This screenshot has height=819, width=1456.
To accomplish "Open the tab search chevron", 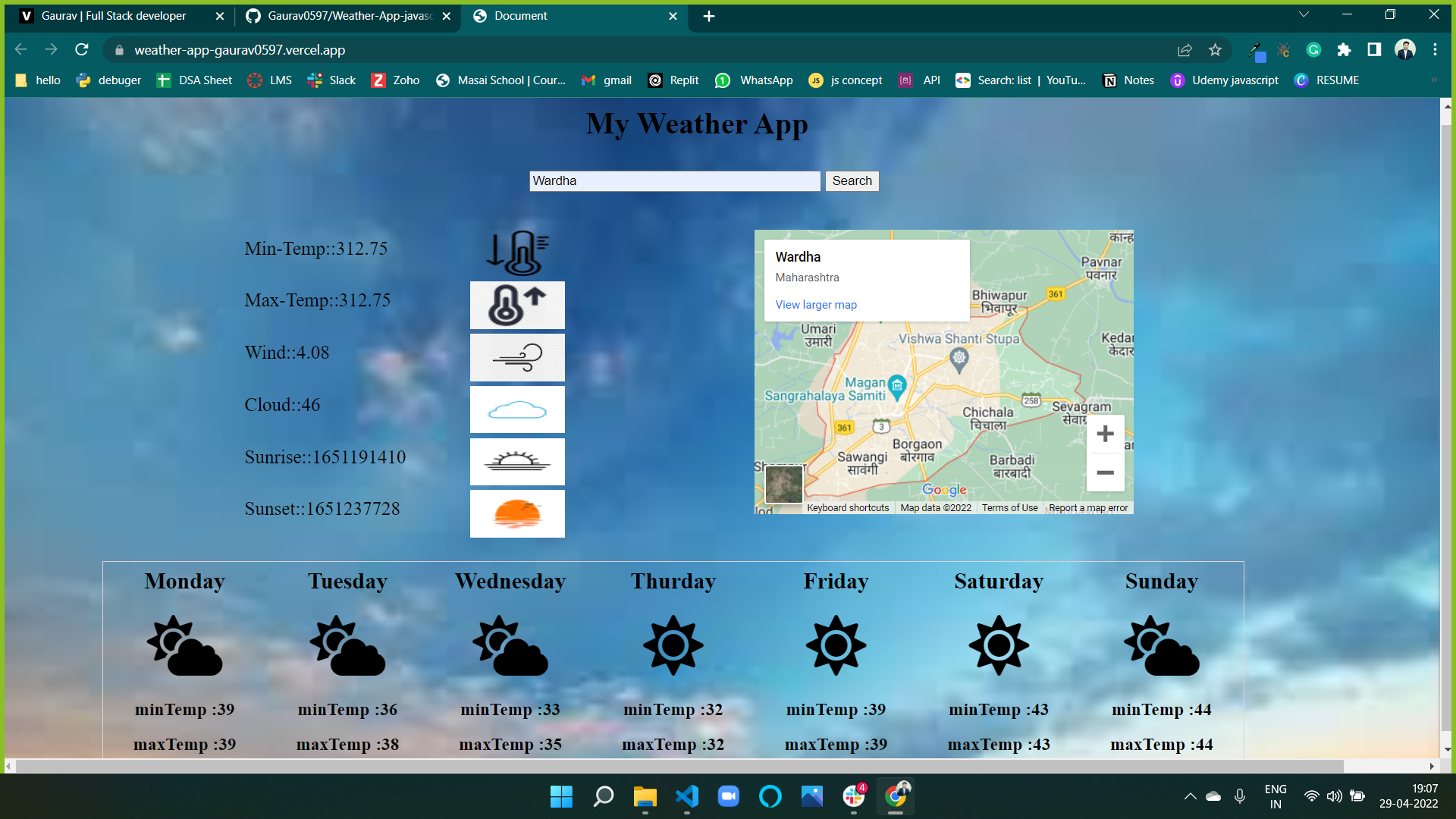I will pyautogui.click(x=1303, y=14).
